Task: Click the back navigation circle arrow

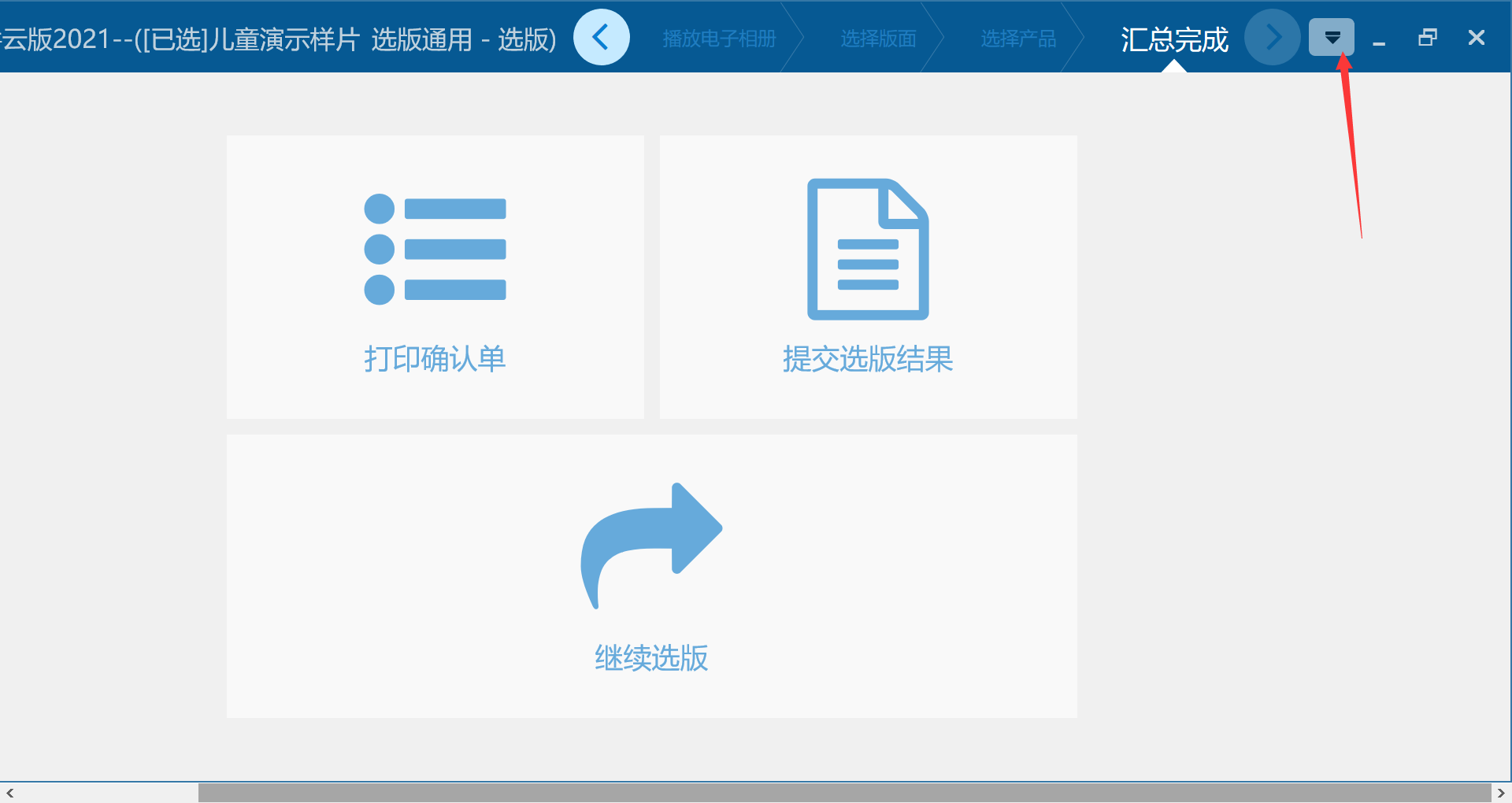Action: click(x=601, y=37)
